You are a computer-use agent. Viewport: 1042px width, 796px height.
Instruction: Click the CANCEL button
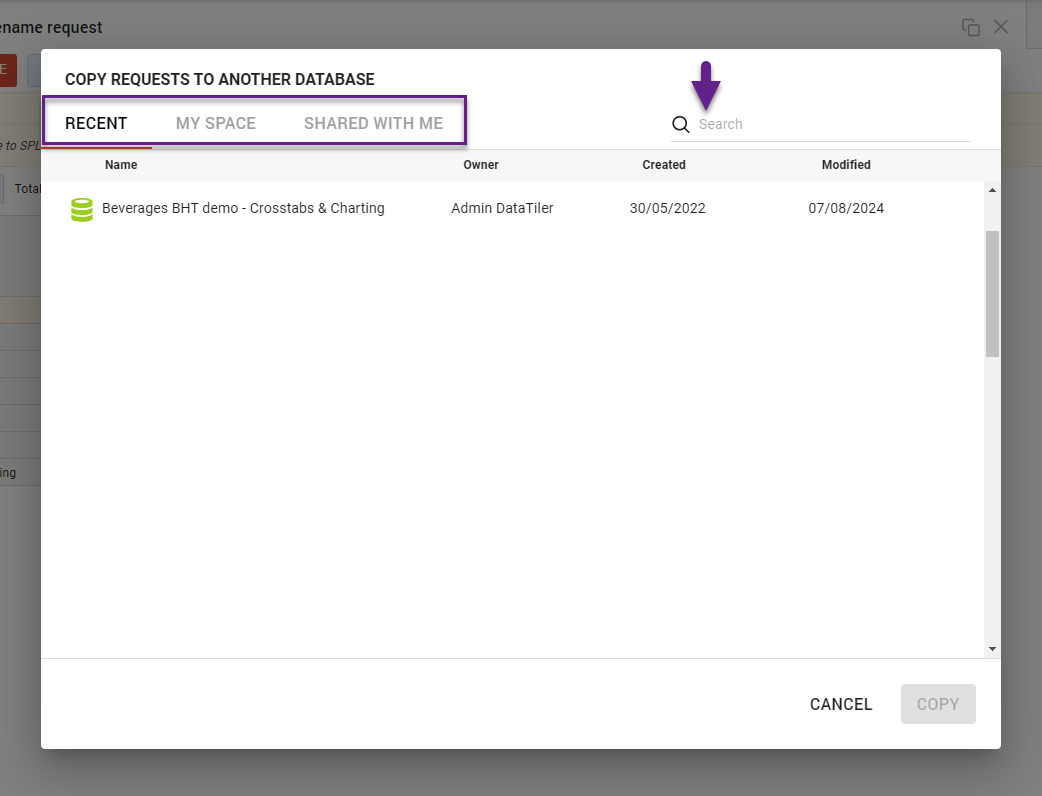pyautogui.click(x=840, y=704)
